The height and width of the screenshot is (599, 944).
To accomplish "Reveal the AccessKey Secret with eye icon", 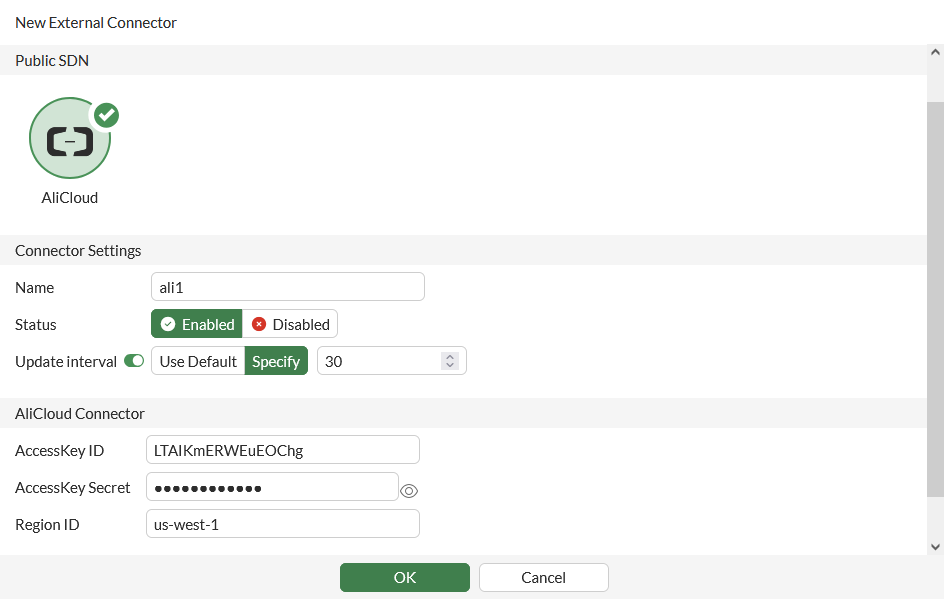I will 408,491.
